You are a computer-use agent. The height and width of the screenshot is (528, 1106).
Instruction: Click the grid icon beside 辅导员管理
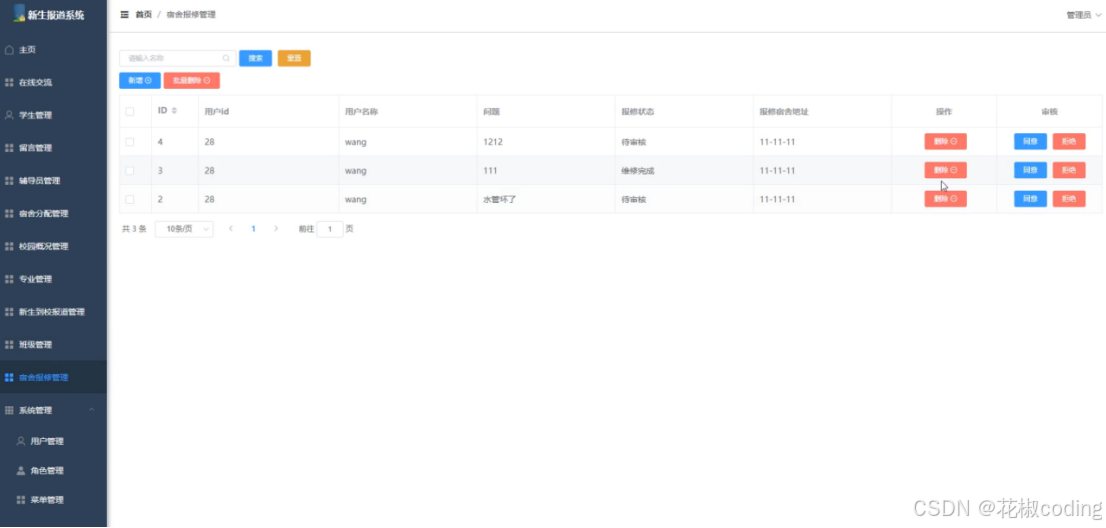pyautogui.click(x=9, y=180)
